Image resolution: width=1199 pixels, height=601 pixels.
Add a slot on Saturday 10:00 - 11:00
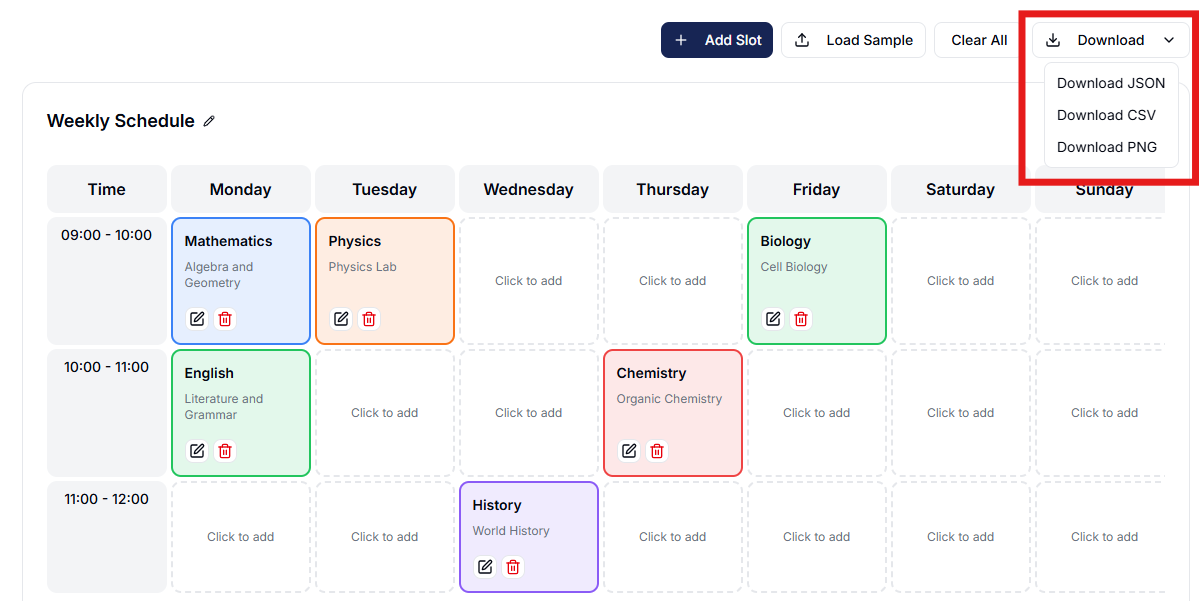tap(961, 413)
